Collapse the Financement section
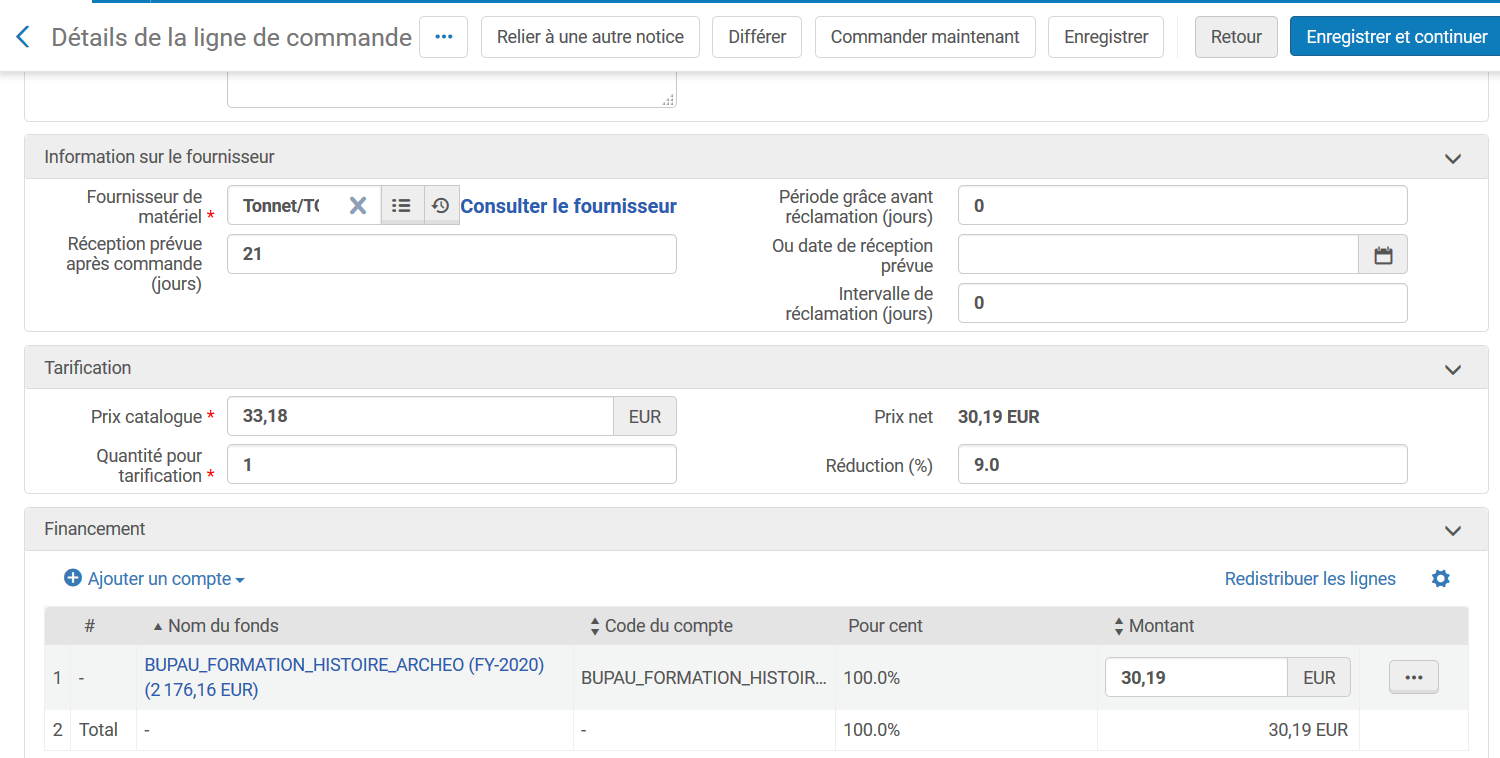 click(x=1453, y=530)
